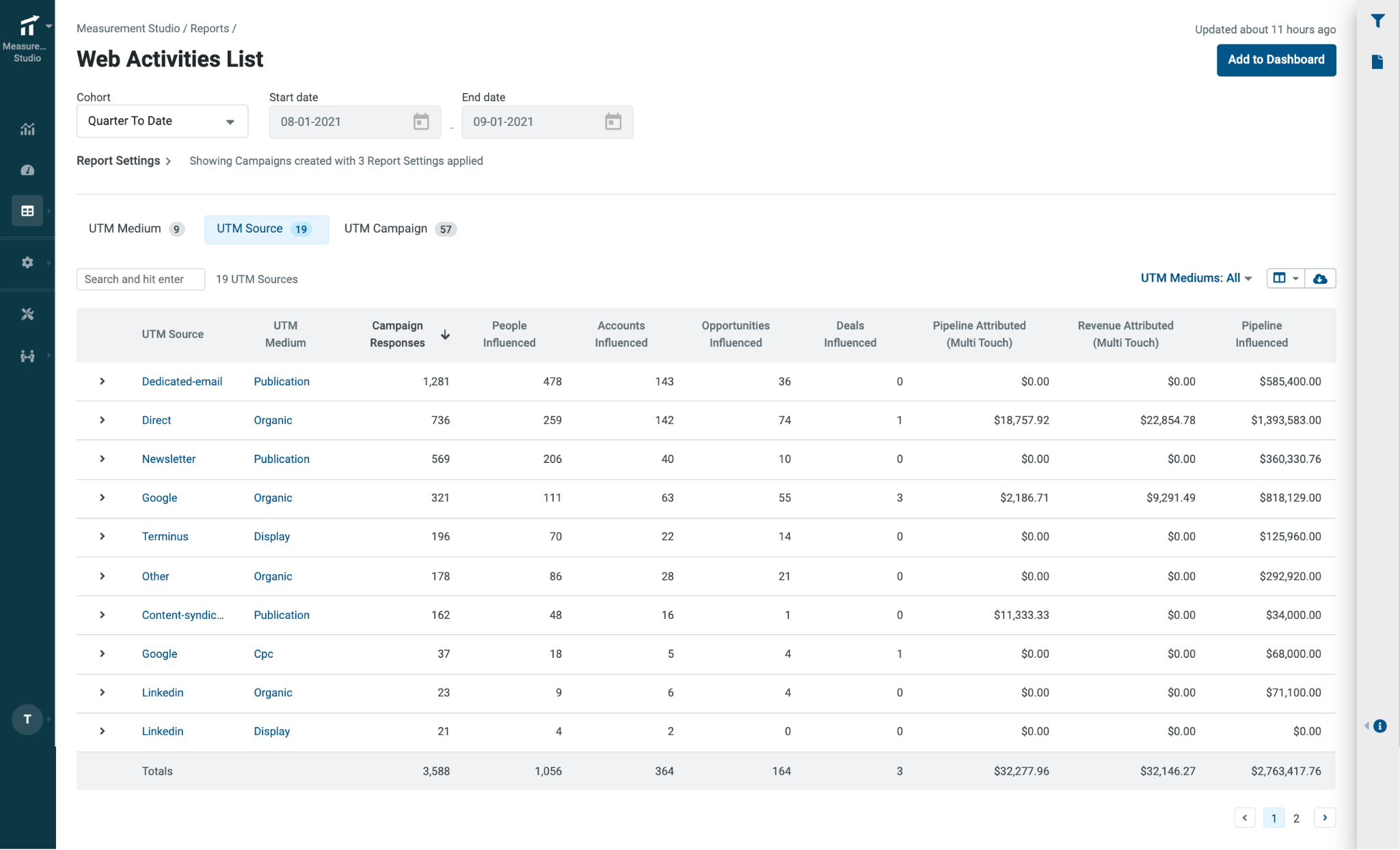
Task: Click Display medium in Terminus row
Action: [x=271, y=537]
